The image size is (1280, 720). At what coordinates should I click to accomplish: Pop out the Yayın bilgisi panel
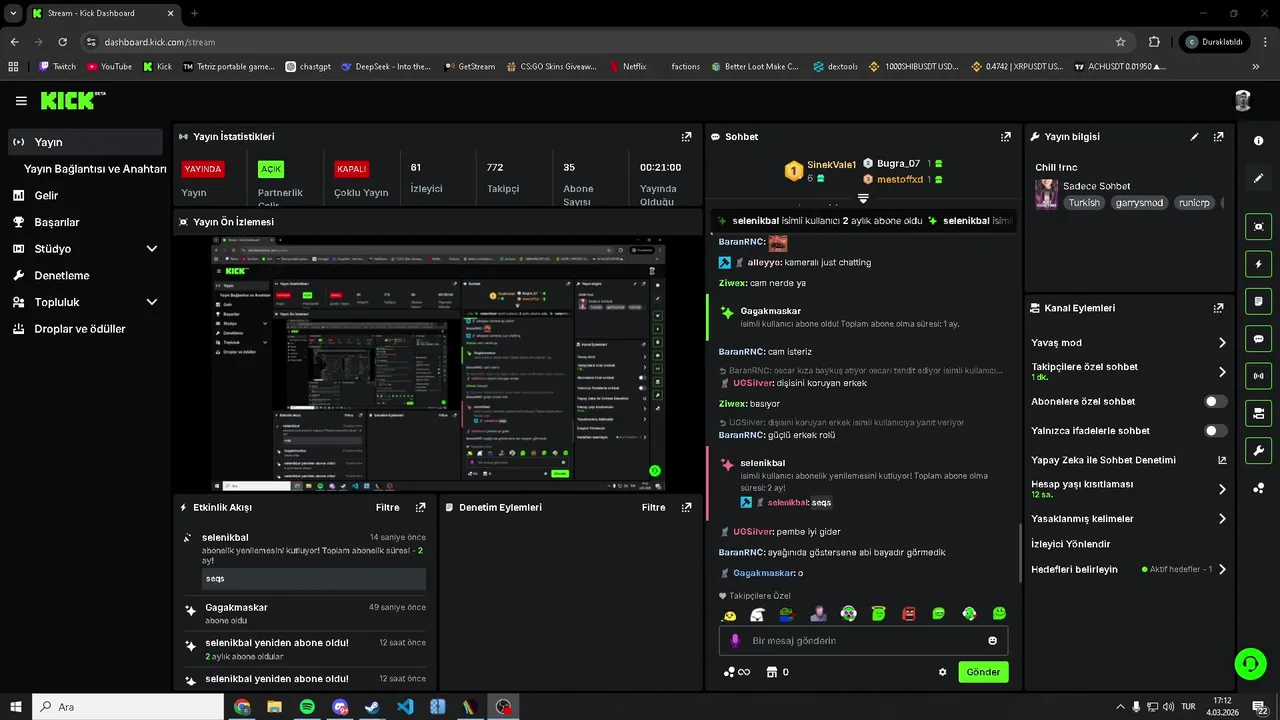tap(1218, 137)
